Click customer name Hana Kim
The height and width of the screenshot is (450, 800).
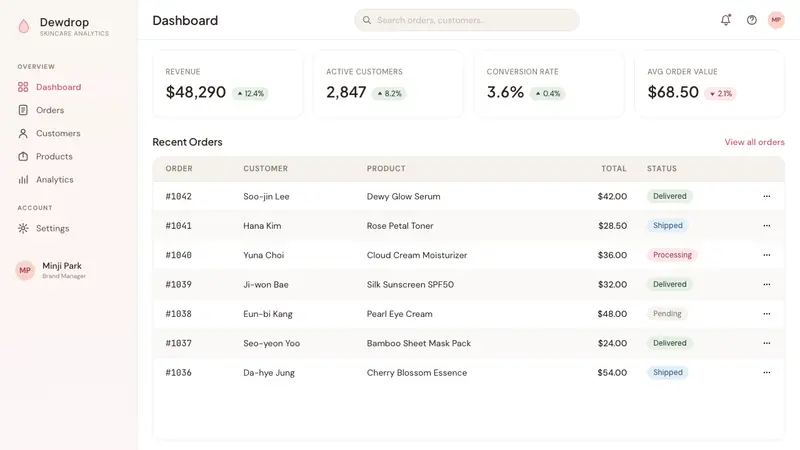(262, 226)
